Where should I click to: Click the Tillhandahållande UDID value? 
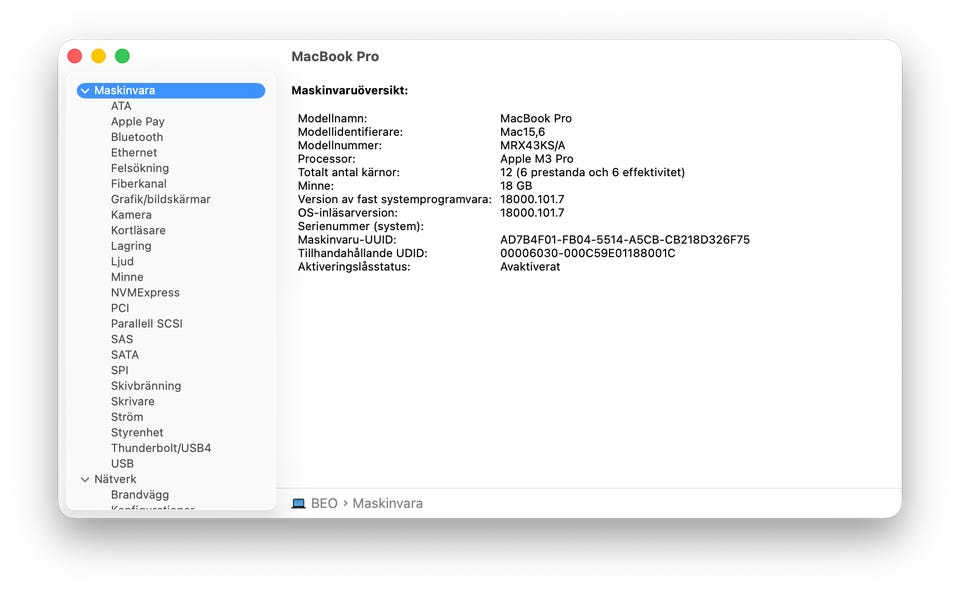(x=587, y=253)
